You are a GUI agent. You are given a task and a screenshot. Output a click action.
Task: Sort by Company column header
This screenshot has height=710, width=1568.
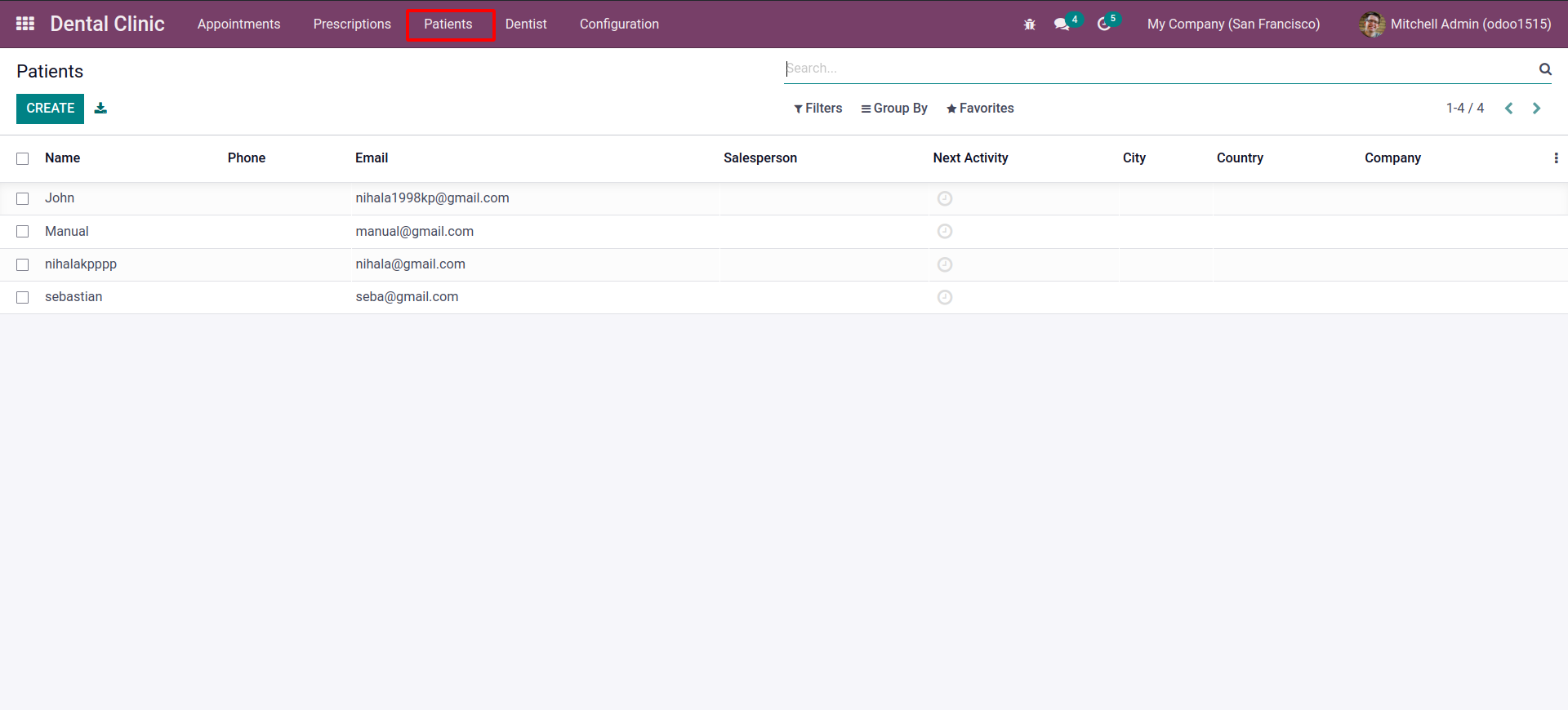pos(1392,158)
